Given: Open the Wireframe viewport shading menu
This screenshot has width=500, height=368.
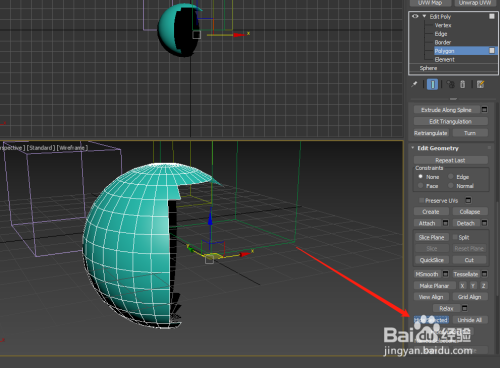Looking at the screenshot, I should [72, 147].
